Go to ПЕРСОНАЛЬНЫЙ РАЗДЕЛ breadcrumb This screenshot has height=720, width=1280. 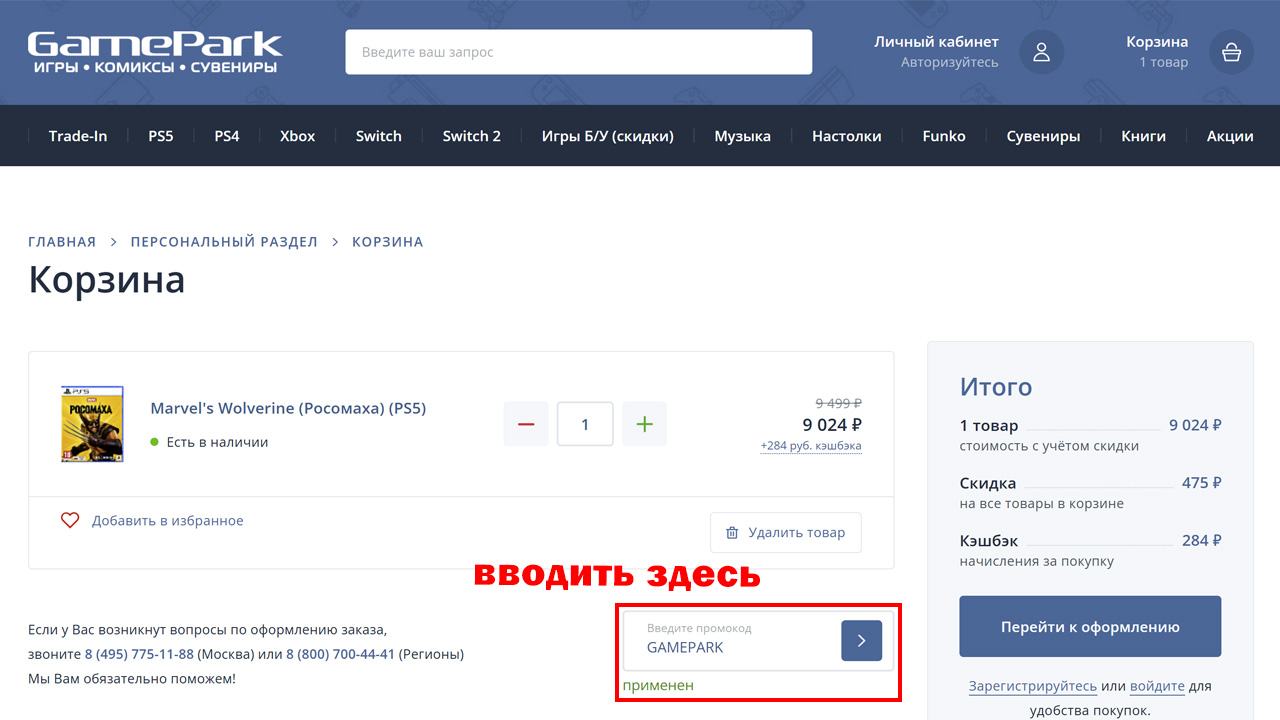[x=224, y=242]
